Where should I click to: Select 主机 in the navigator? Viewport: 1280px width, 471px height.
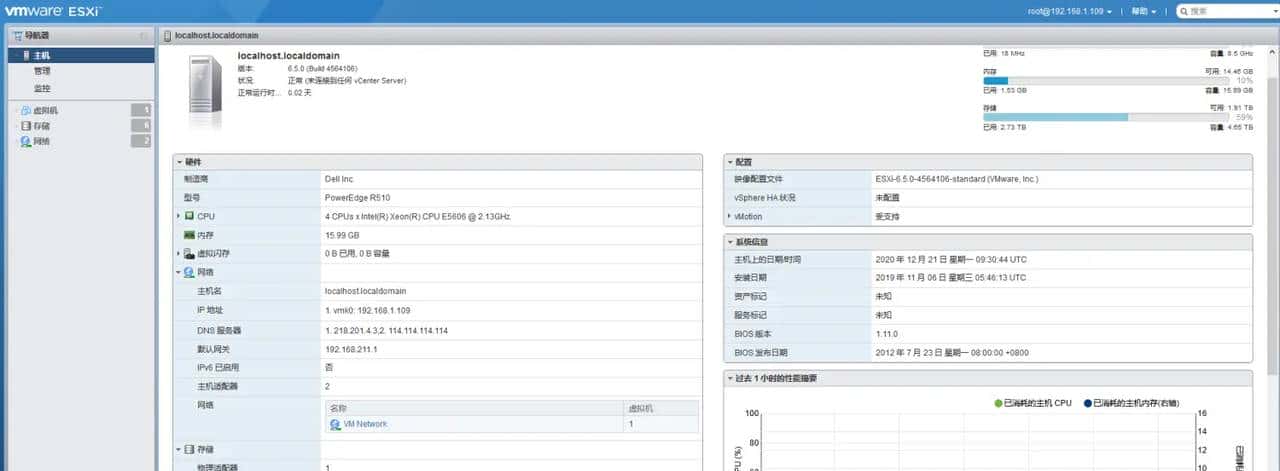[80, 56]
